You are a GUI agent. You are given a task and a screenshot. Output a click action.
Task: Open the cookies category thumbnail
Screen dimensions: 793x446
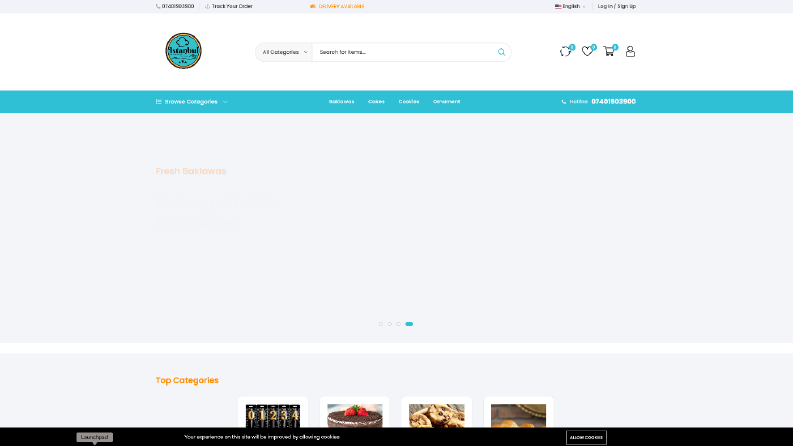[437, 416]
